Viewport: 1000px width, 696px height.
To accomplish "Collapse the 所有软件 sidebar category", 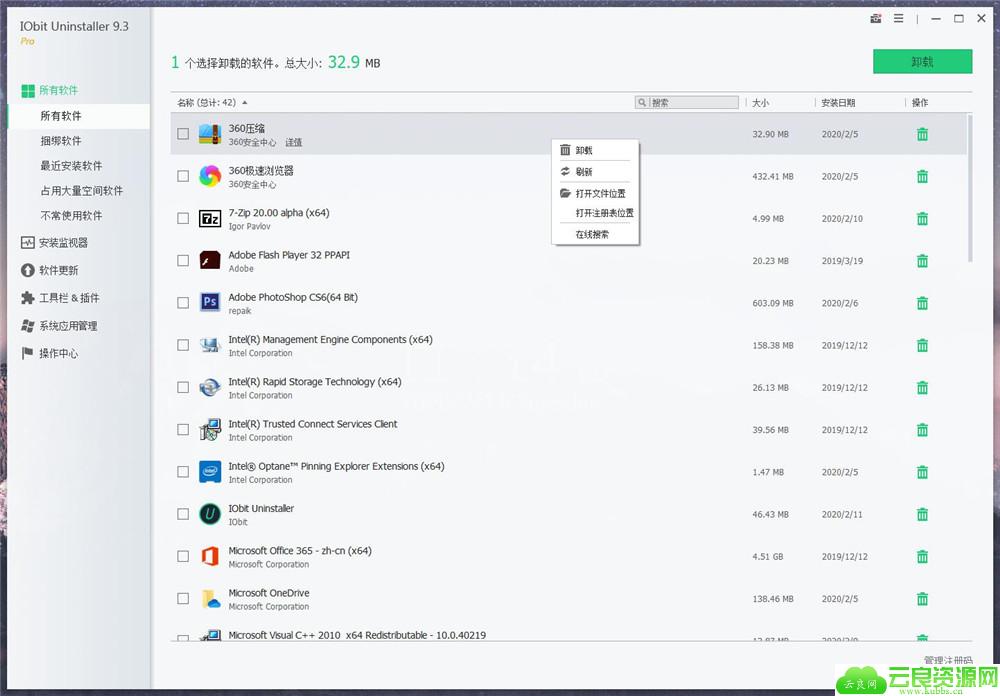I will (x=58, y=91).
